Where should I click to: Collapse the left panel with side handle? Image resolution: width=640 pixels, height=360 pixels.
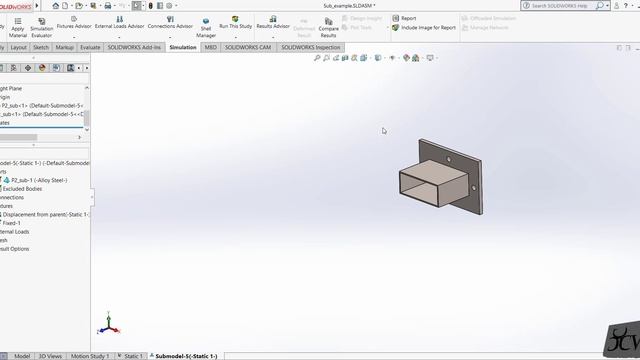92,197
